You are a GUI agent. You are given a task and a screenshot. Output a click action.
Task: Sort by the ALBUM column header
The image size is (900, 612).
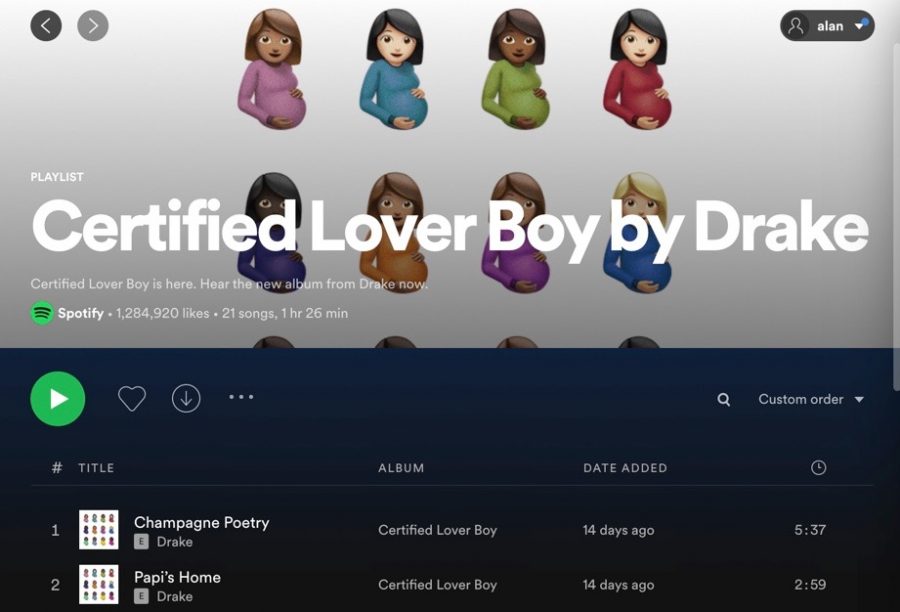tap(401, 468)
